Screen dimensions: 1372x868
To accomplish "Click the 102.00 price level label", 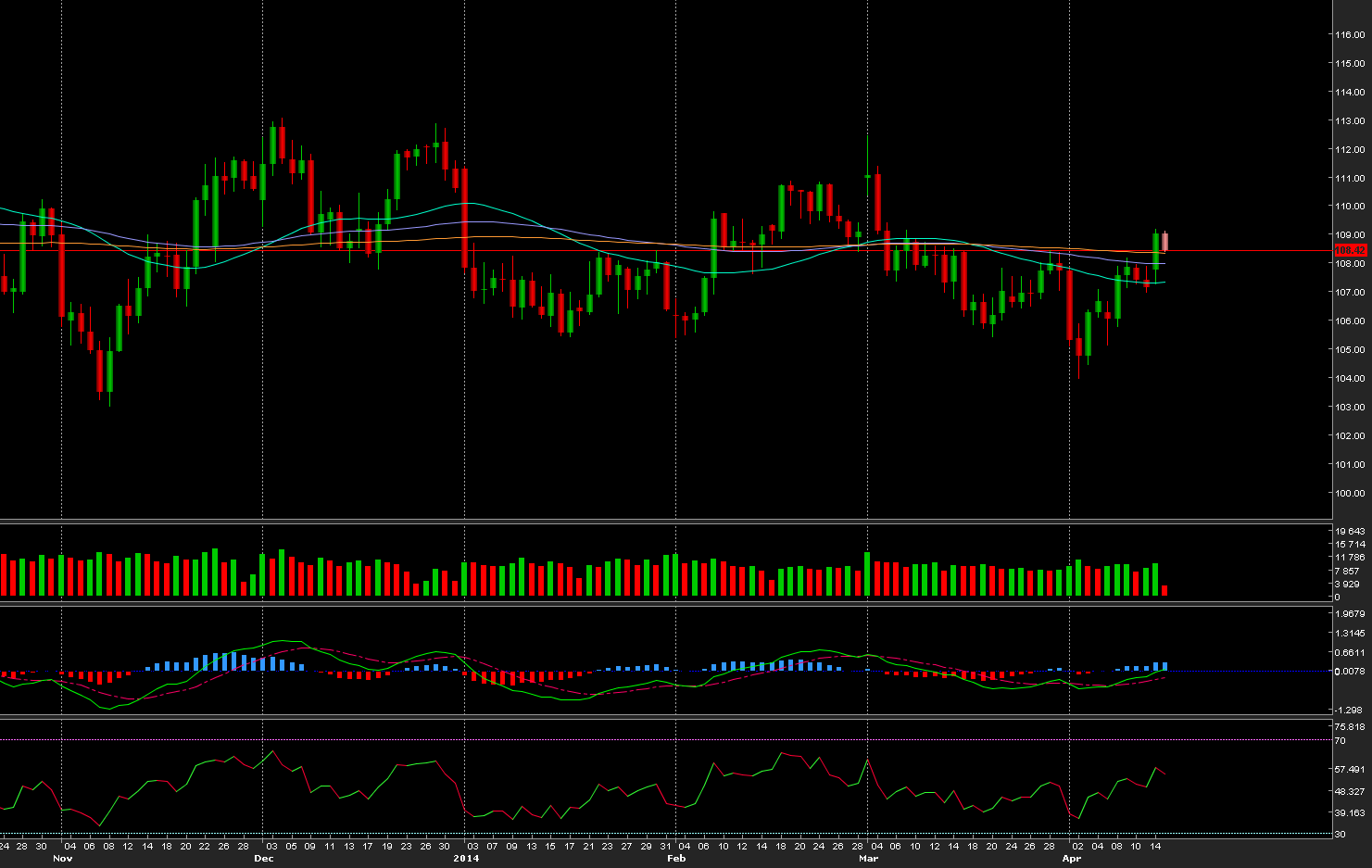I will click(x=1350, y=435).
